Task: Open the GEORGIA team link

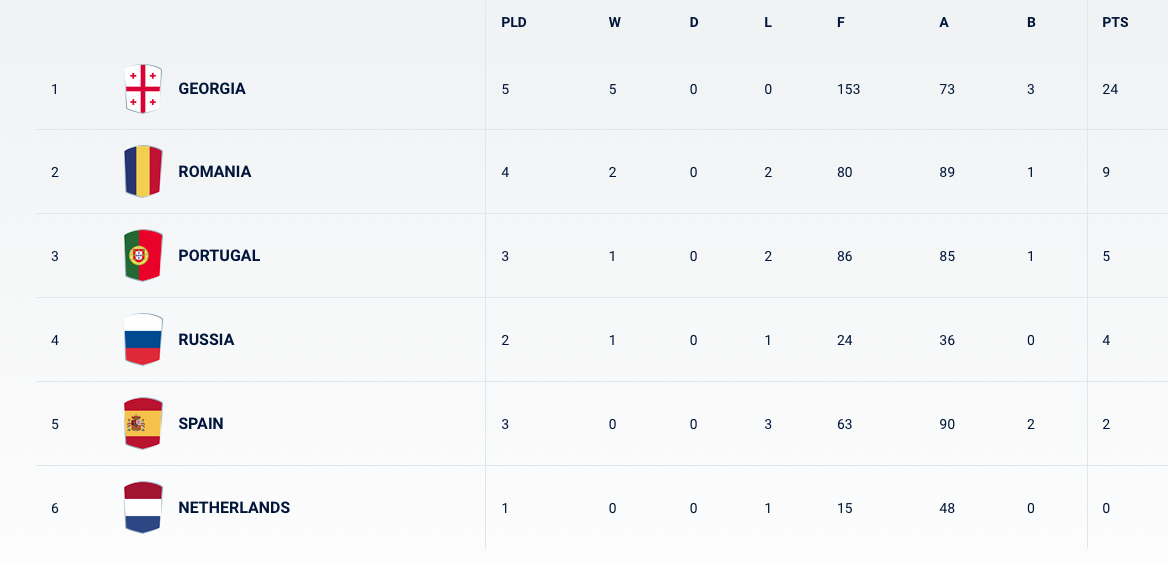Action: pos(212,89)
